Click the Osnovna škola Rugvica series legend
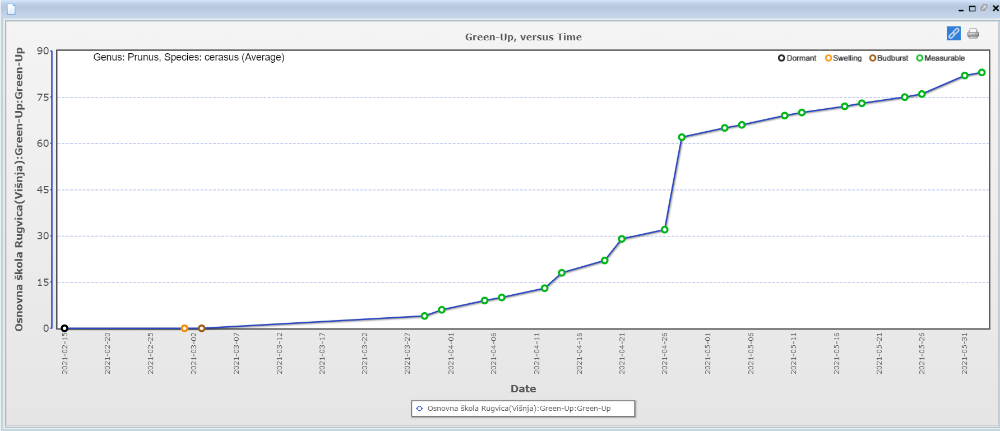 click(x=524, y=408)
